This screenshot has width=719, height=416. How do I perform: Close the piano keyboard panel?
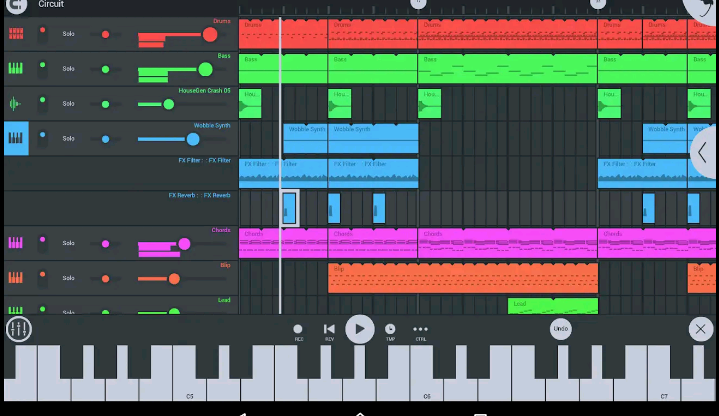(x=700, y=329)
